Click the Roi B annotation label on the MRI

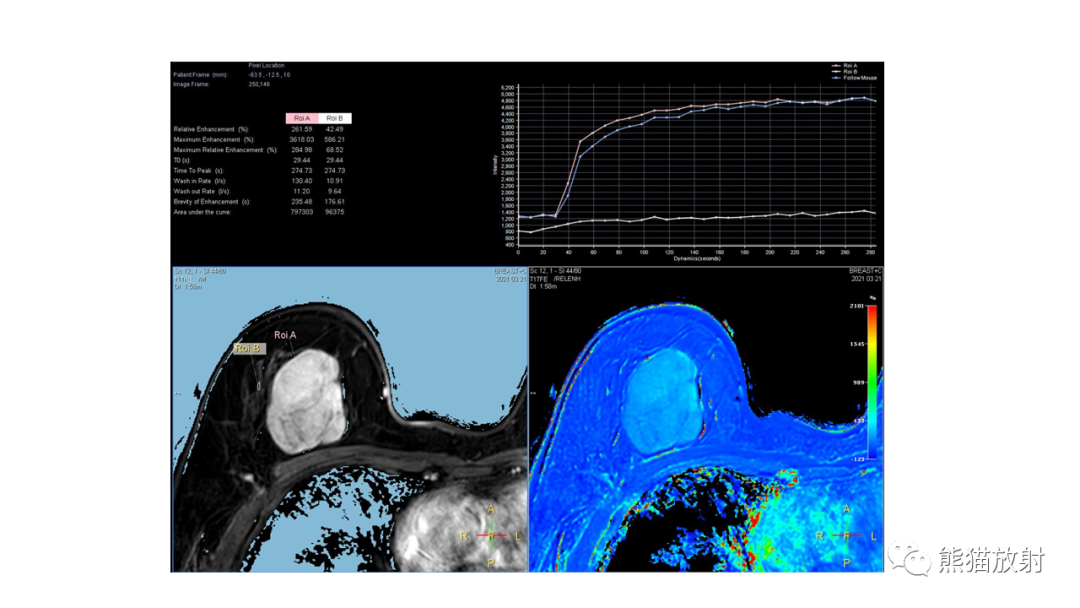coord(249,348)
